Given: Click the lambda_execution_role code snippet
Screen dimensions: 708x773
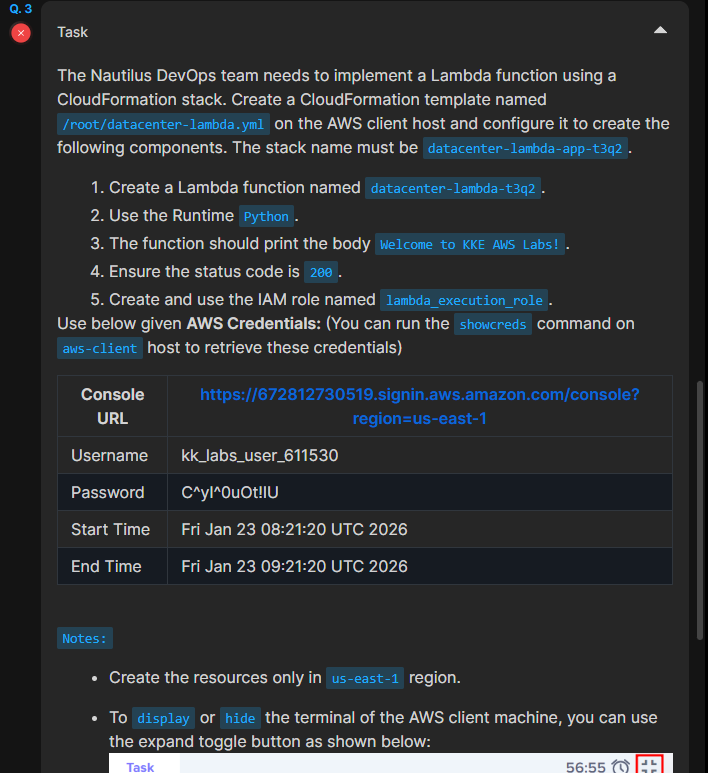Looking at the screenshot, I should pyautogui.click(x=464, y=300).
